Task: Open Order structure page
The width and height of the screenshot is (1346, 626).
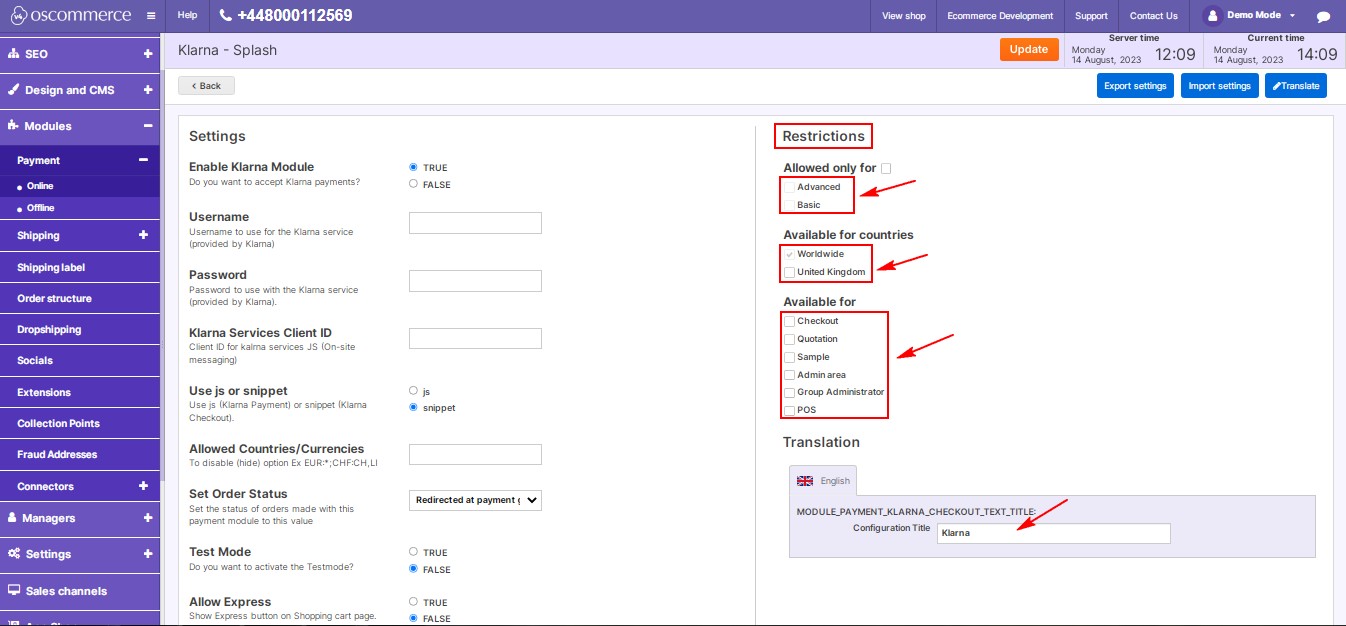Action: (80, 298)
